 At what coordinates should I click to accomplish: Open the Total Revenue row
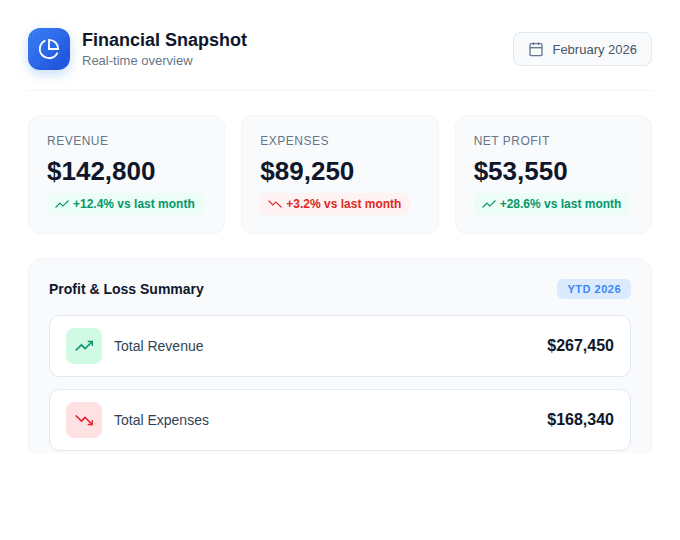point(339,346)
